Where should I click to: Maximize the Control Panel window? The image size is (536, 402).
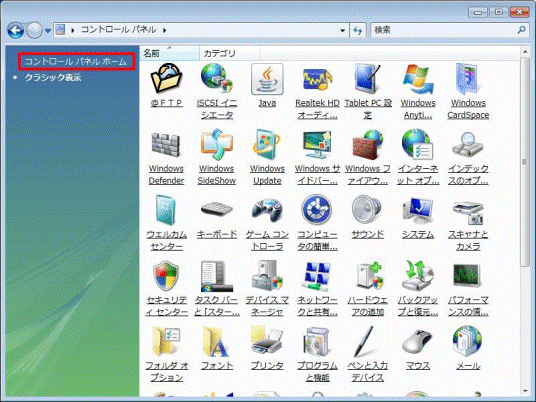[x=498, y=12]
